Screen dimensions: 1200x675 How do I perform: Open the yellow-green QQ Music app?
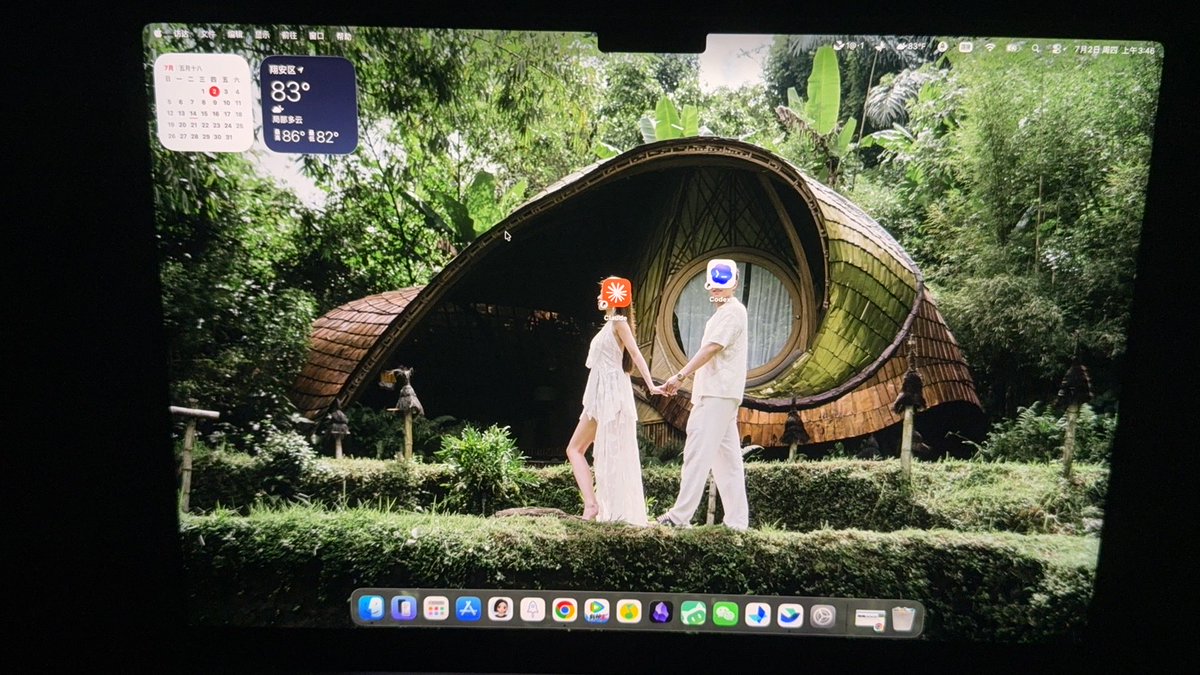(x=629, y=611)
